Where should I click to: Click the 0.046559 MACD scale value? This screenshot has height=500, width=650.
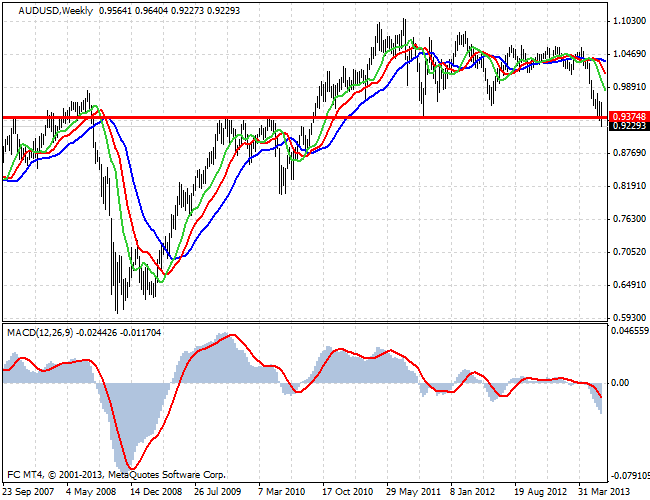[630, 330]
